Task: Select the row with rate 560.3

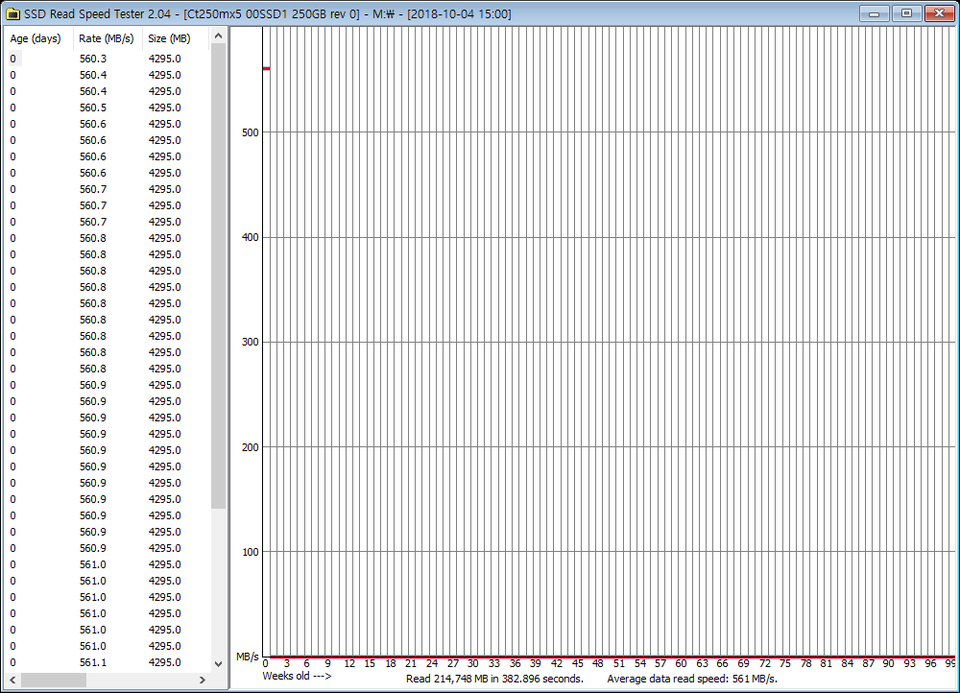Action: point(107,59)
